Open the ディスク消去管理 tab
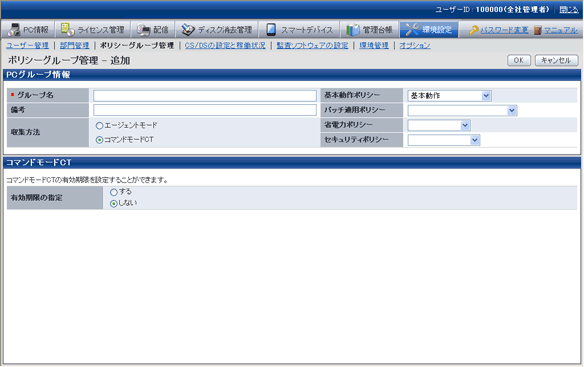The image size is (584, 367). [x=217, y=29]
